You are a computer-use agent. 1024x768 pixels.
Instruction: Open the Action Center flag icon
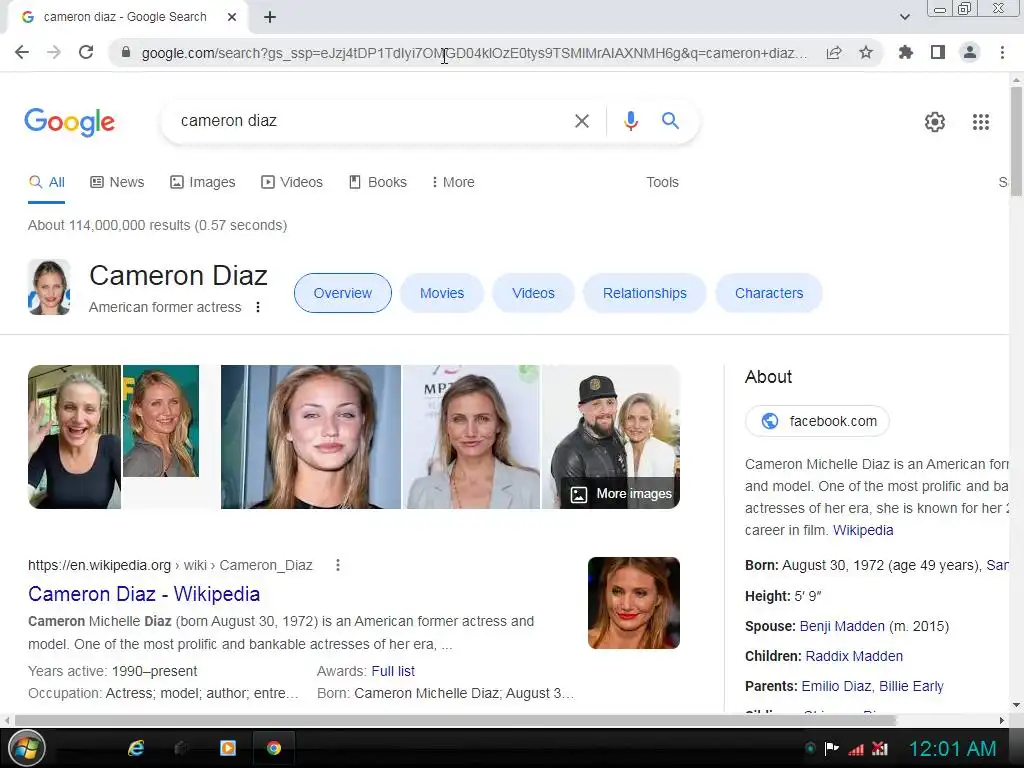pyautogui.click(x=831, y=748)
